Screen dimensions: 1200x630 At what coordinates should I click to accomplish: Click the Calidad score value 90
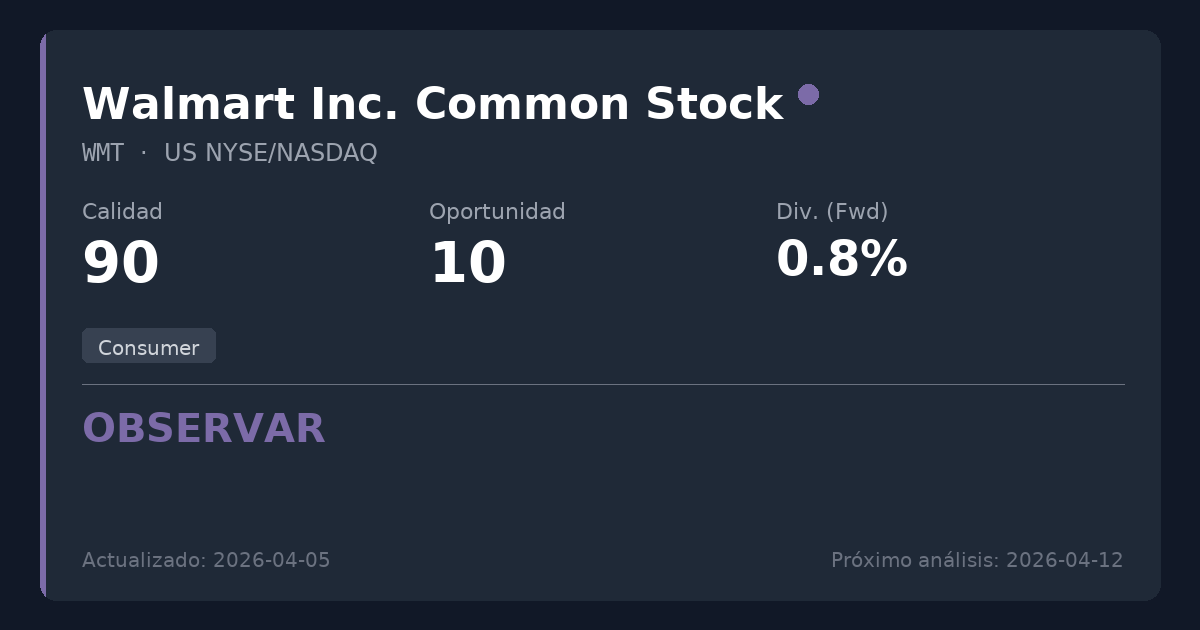pyautogui.click(x=121, y=264)
